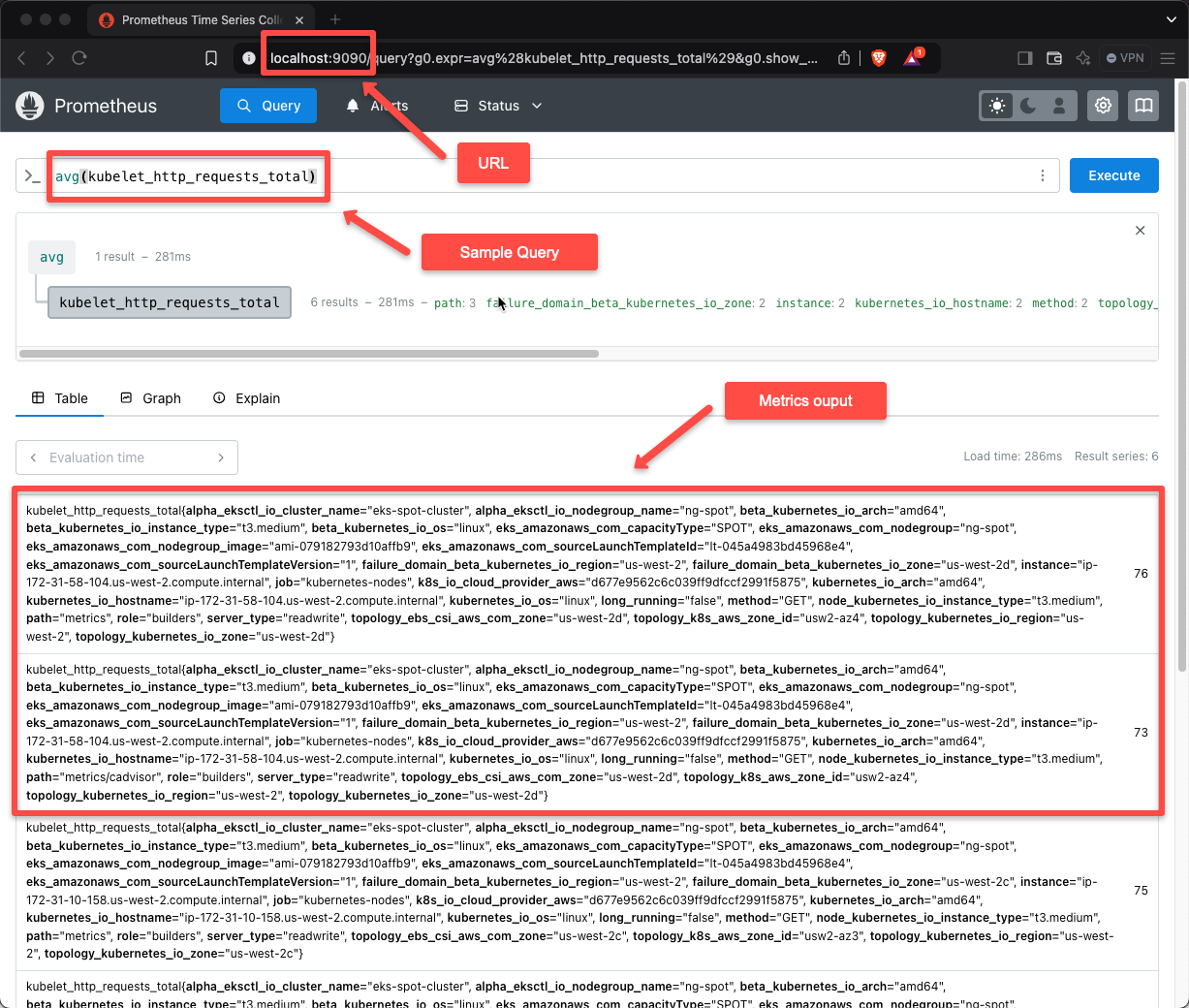Open the Brave Rewards icon

click(x=913, y=57)
